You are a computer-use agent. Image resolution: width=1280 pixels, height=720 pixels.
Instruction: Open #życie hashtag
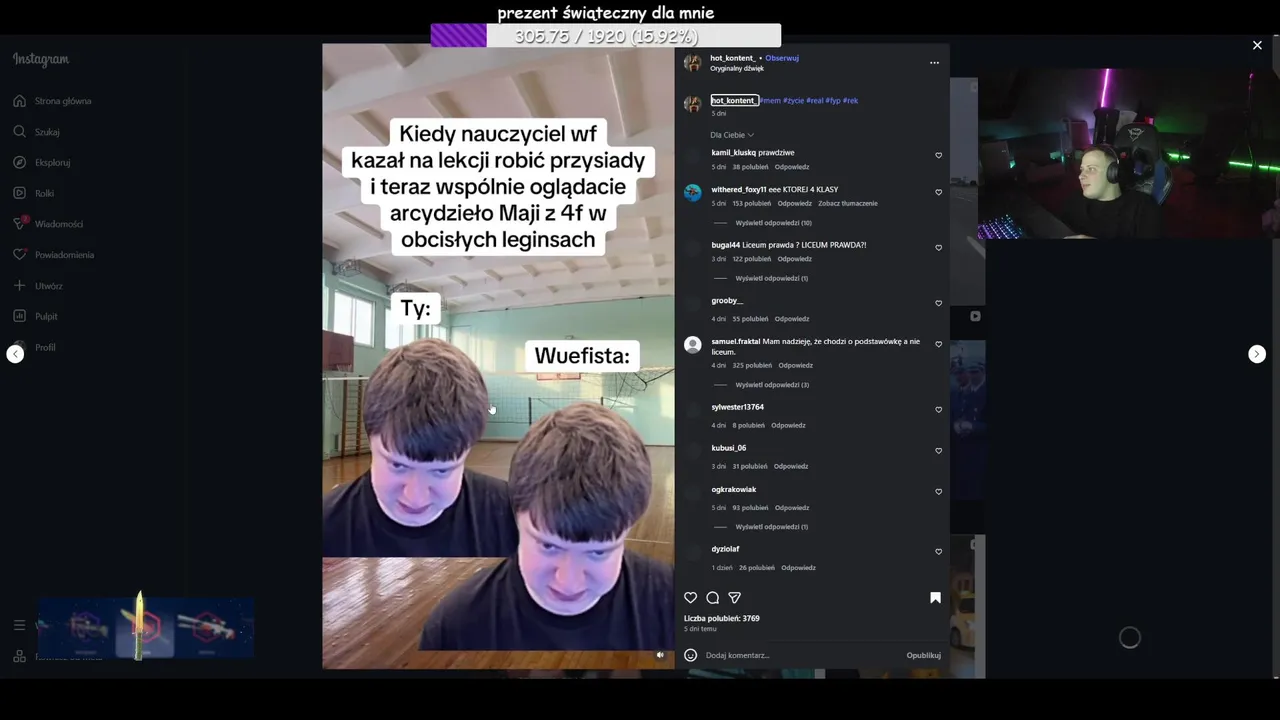click(793, 100)
